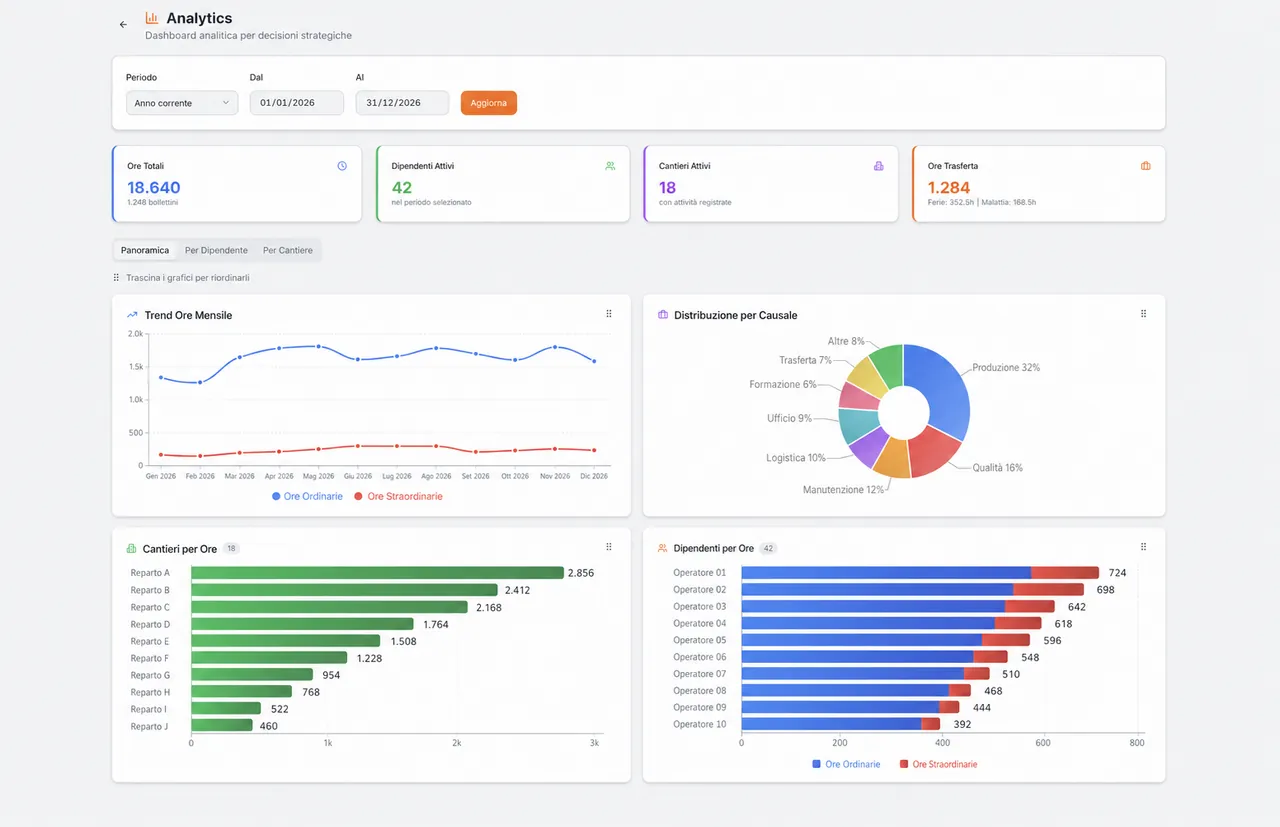The width and height of the screenshot is (1280, 827).
Task: Click the Reparto B bar
Action: (x=344, y=590)
